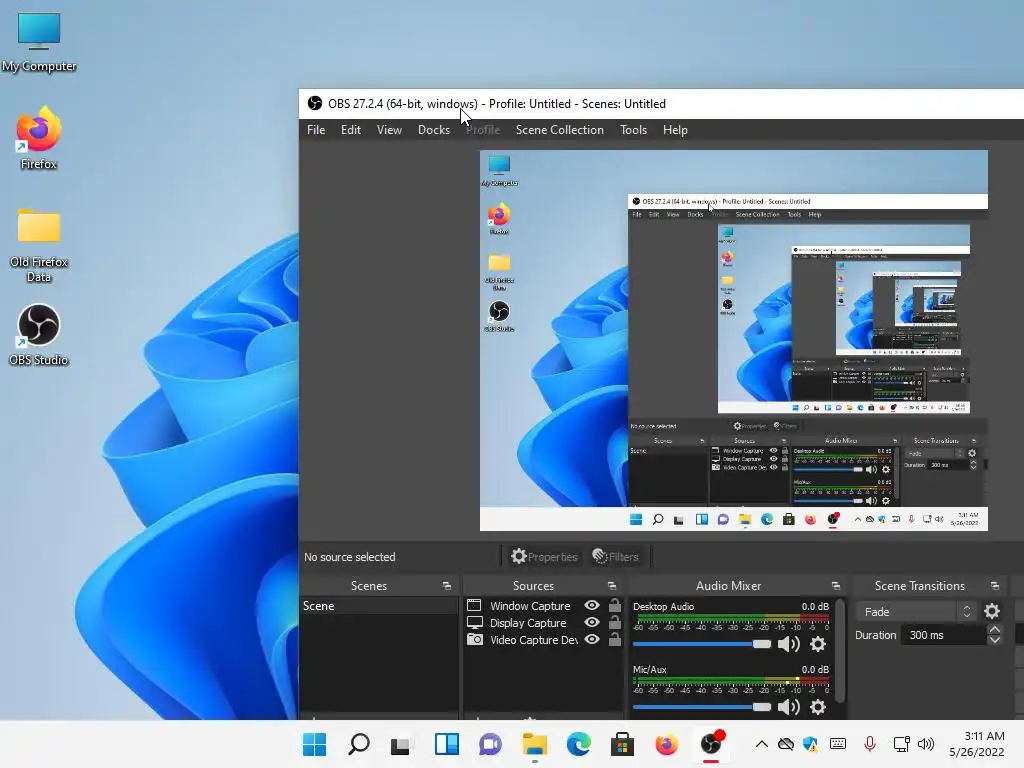The image size is (1024, 768).
Task: Select the Scene entry in Scenes list
Action: click(x=379, y=606)
